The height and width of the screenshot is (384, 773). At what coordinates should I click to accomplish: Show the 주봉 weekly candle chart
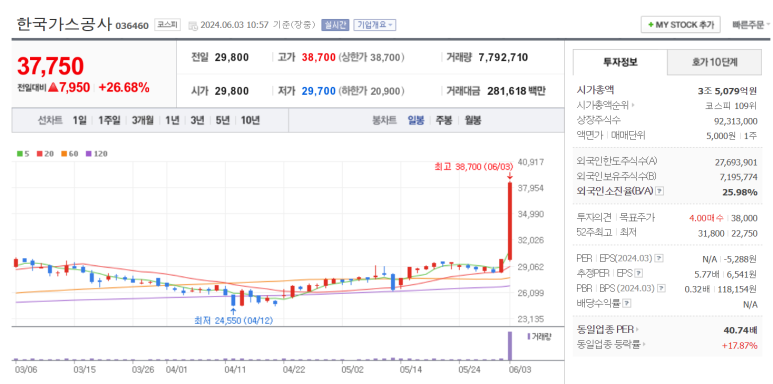[444, 120]
